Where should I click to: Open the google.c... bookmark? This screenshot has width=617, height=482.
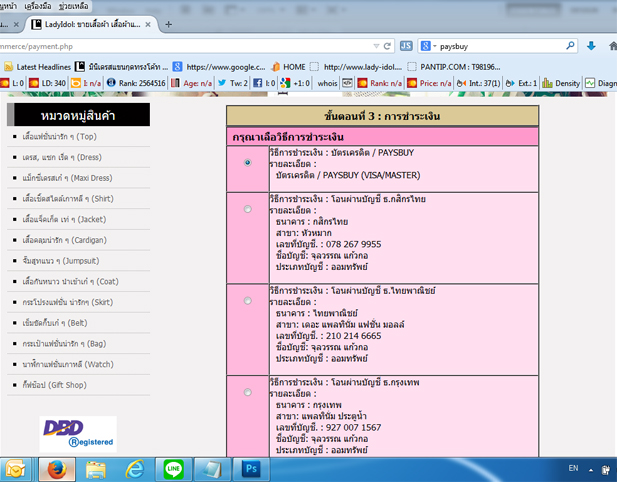220,67
